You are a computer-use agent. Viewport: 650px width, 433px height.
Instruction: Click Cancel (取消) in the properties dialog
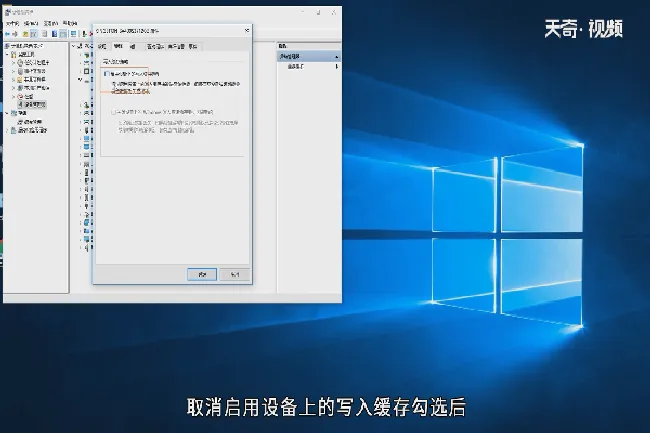(235, 274)
